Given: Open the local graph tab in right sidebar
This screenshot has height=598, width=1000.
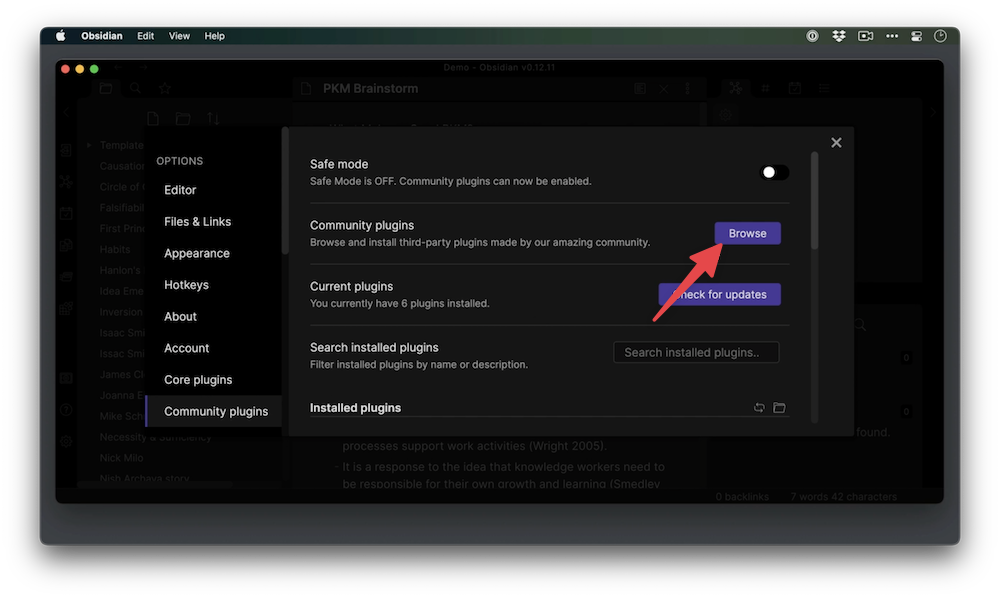Looking at the screenshot, I should (736, 88).
